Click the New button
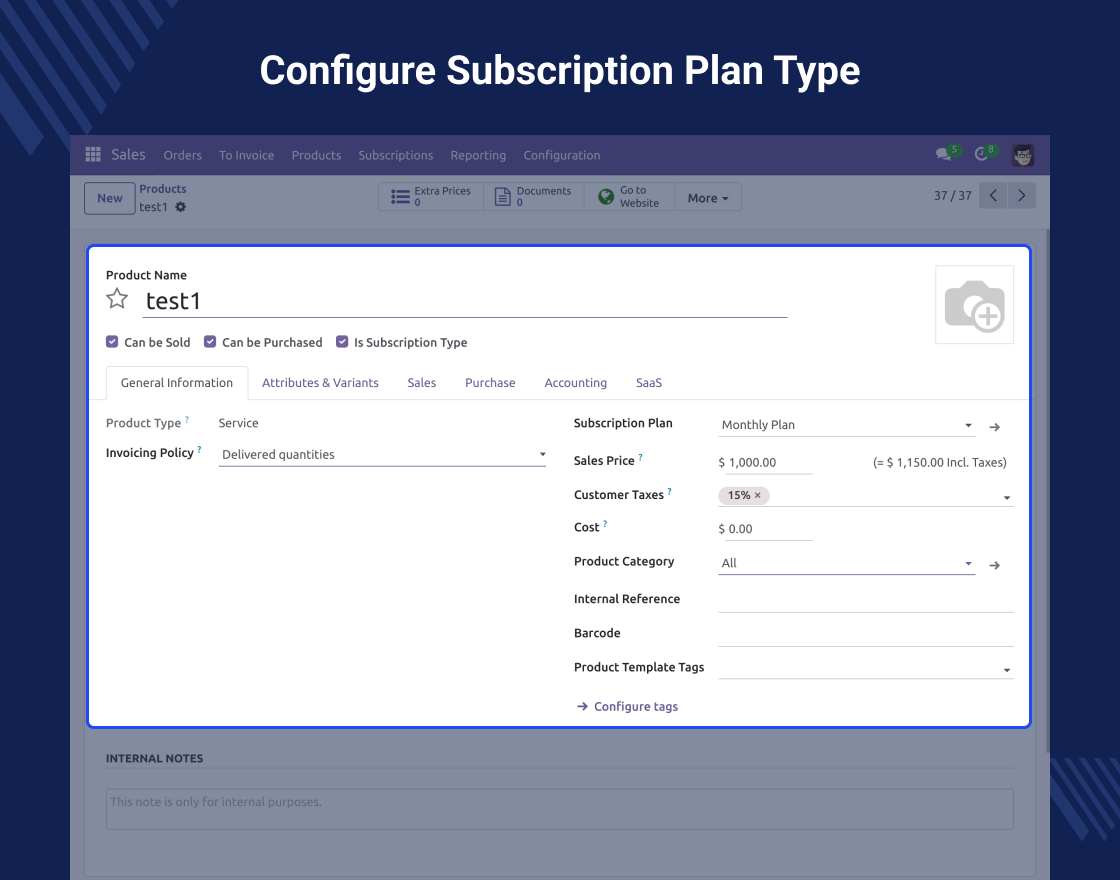 point(110,198)
